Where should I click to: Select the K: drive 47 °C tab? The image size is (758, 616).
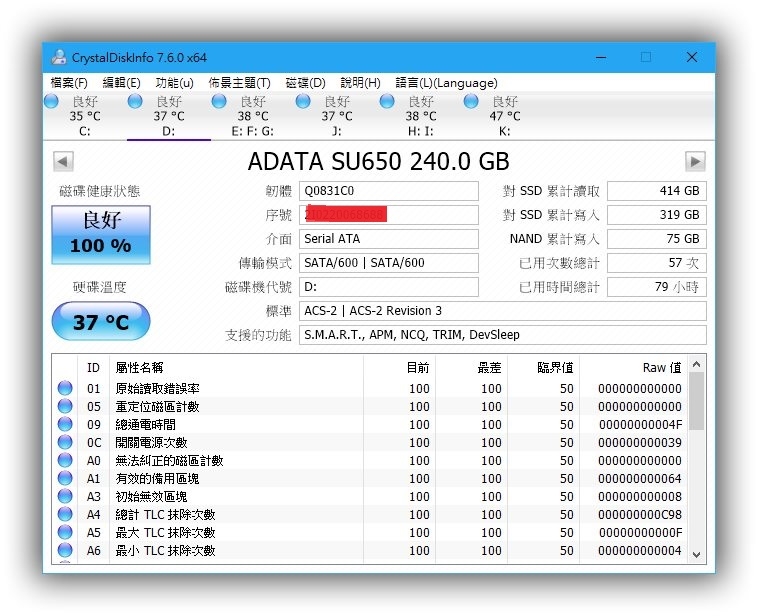pyautogui.click(x=505, y=116)
